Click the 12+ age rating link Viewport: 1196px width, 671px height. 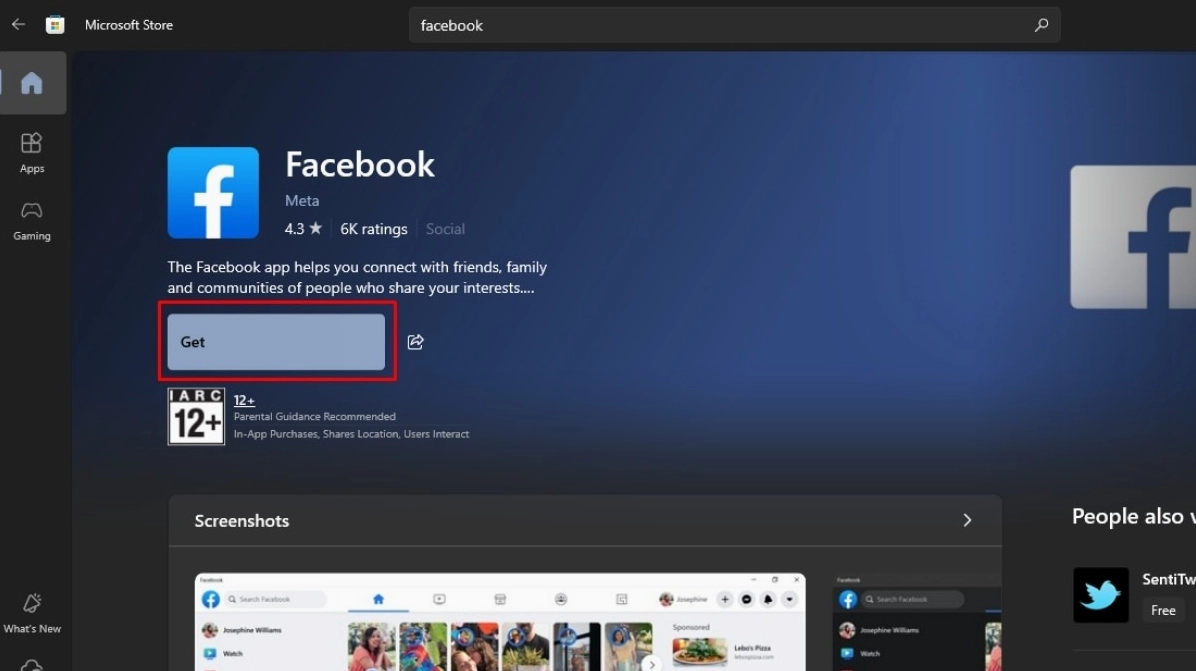pyautogui.click(x=244, y=400)
